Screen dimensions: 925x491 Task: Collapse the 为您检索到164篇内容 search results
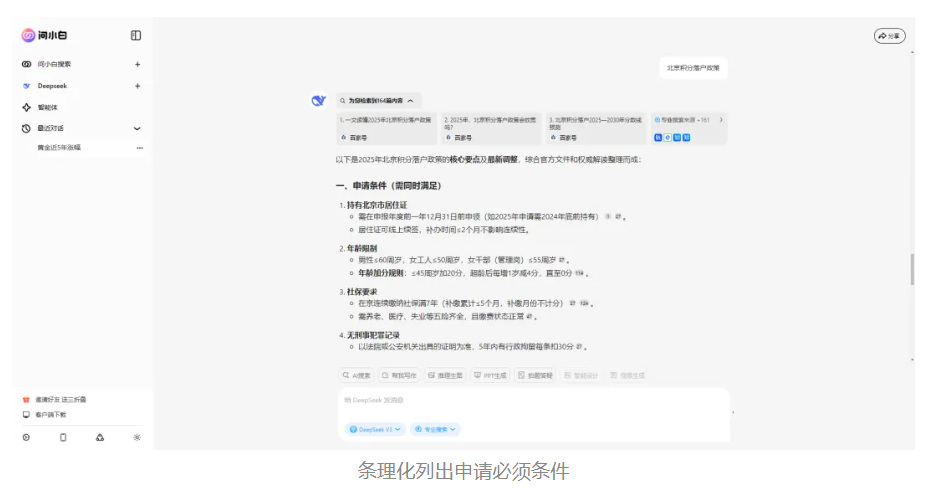click(x=380, y=101)
